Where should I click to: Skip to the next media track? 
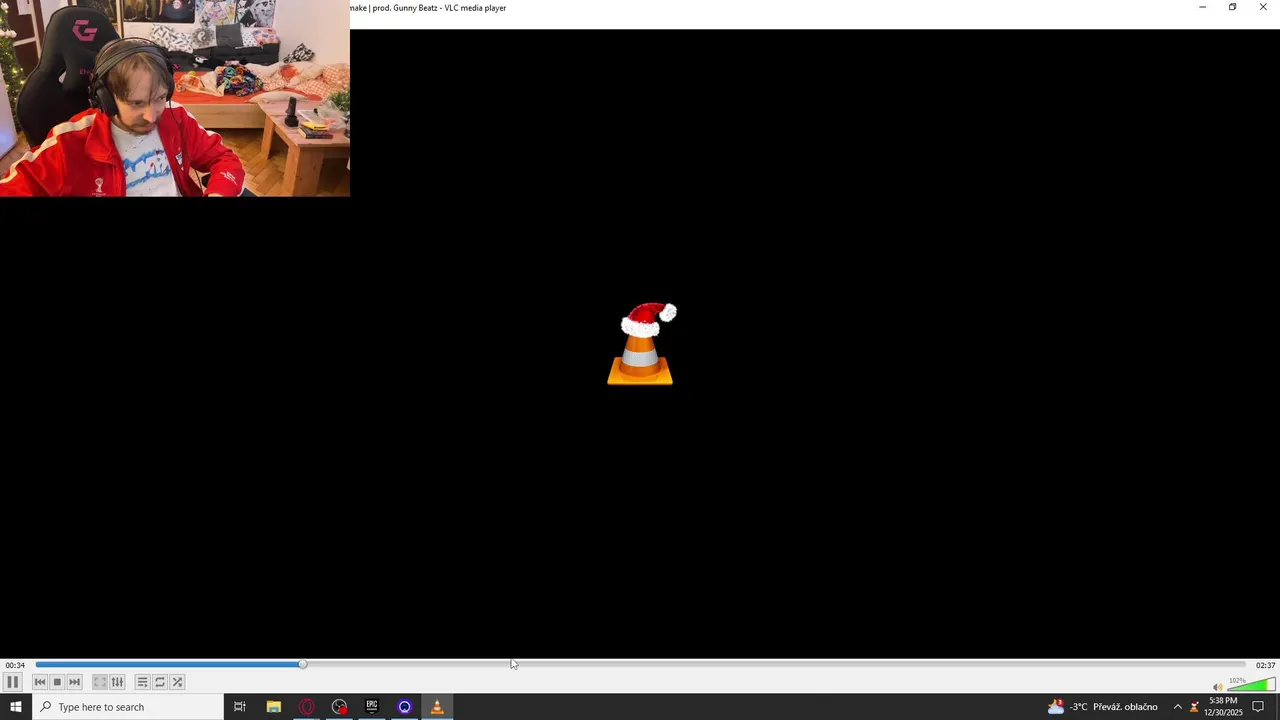tap(74, 682)
